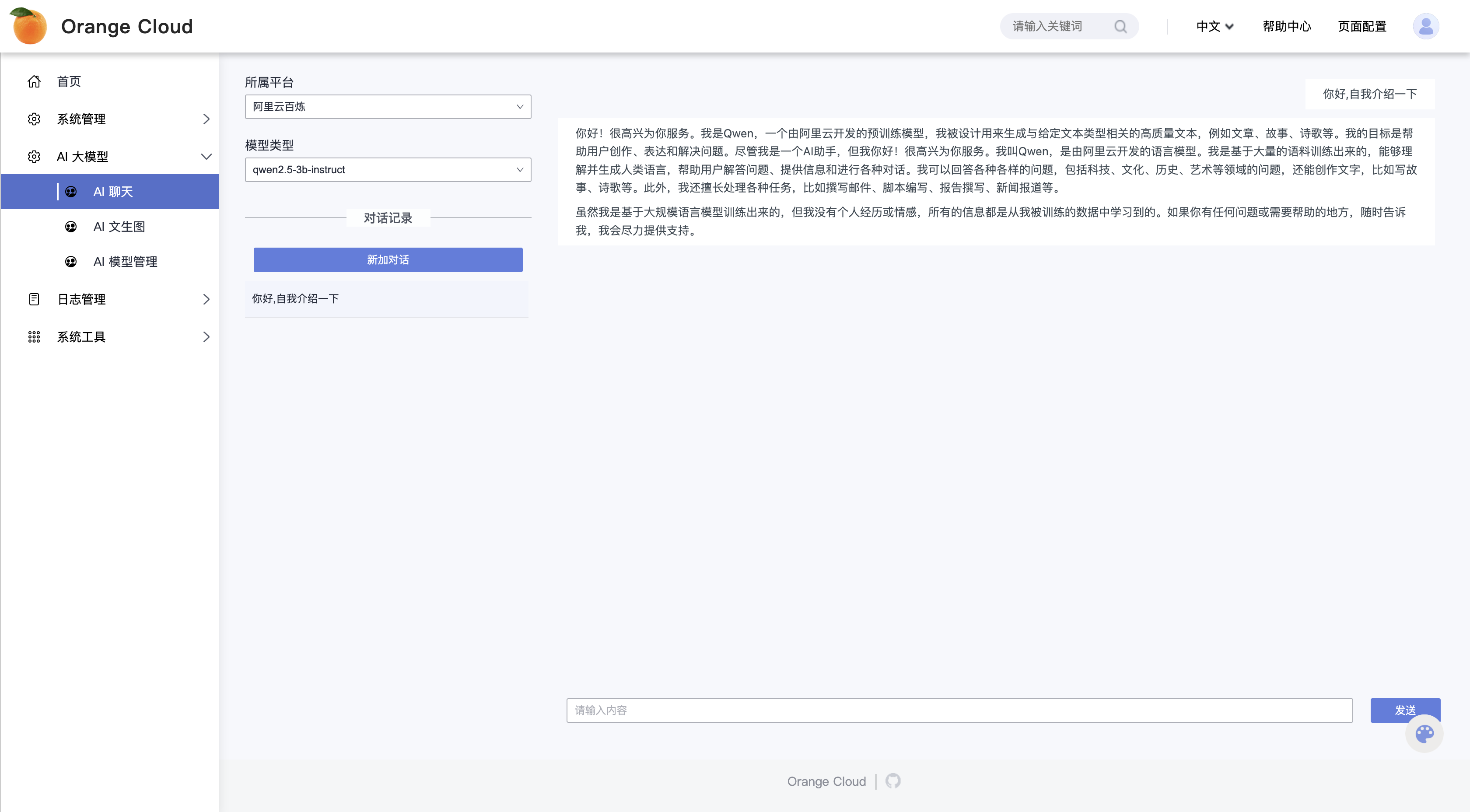Expand the 系统工具 menu chevron

coord(206,337)
